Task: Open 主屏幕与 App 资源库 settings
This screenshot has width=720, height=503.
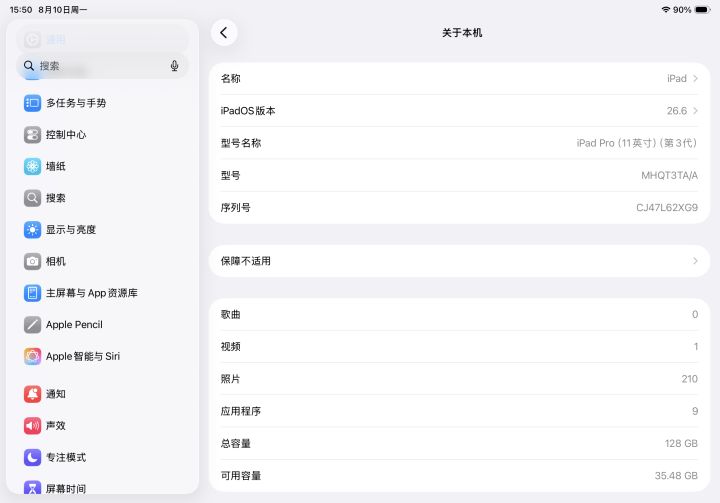Action: point(102,293)
